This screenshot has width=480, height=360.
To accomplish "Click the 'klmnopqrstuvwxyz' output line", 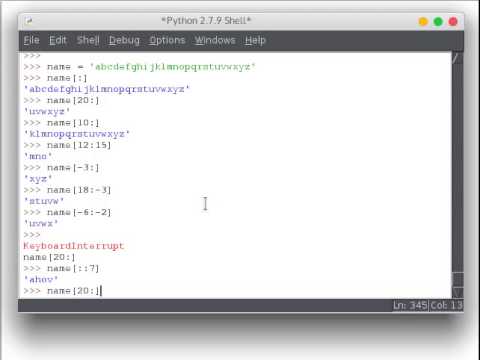I will click(x=76, y=134).
